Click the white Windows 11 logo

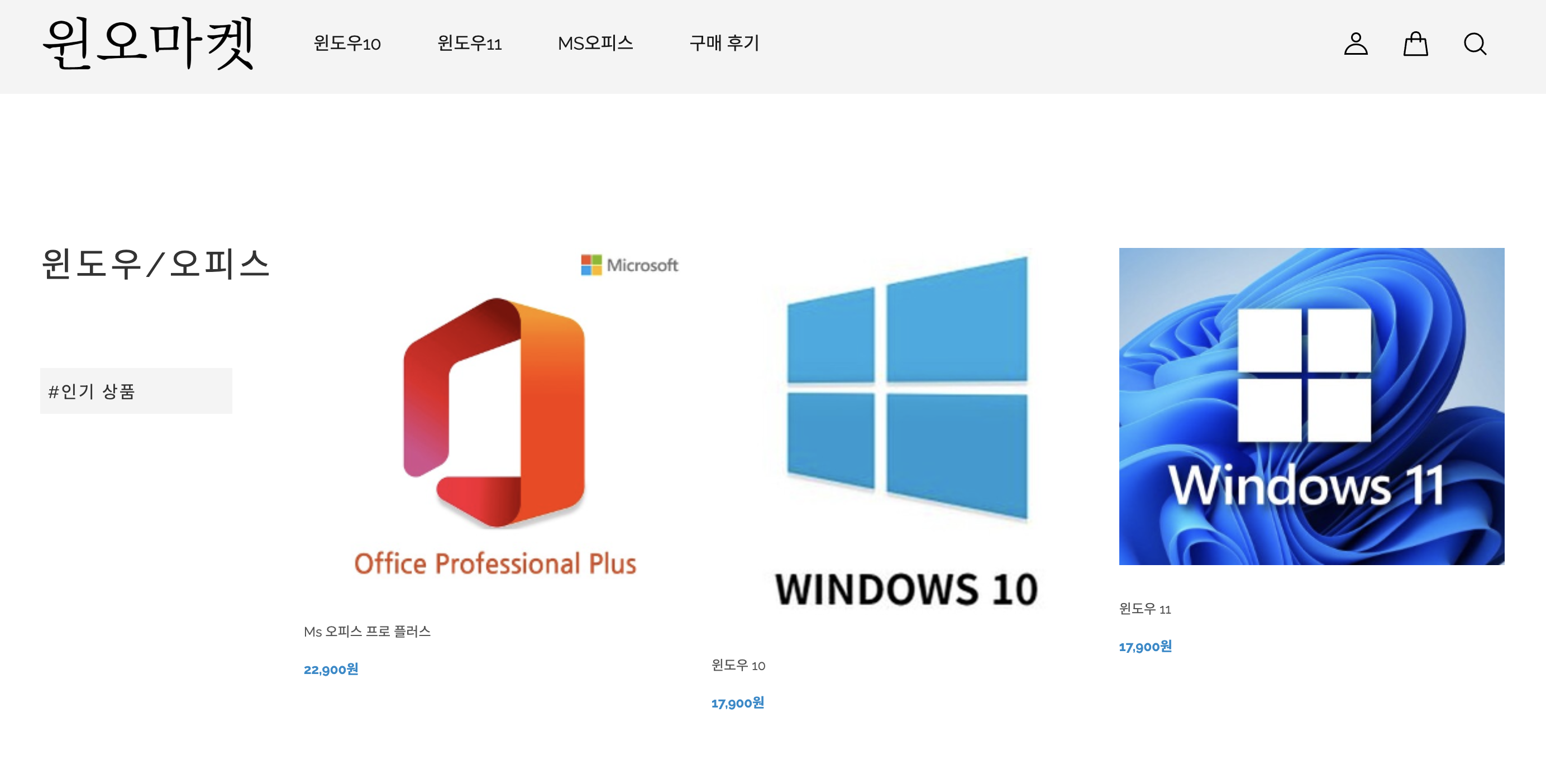pos(1304,375)
